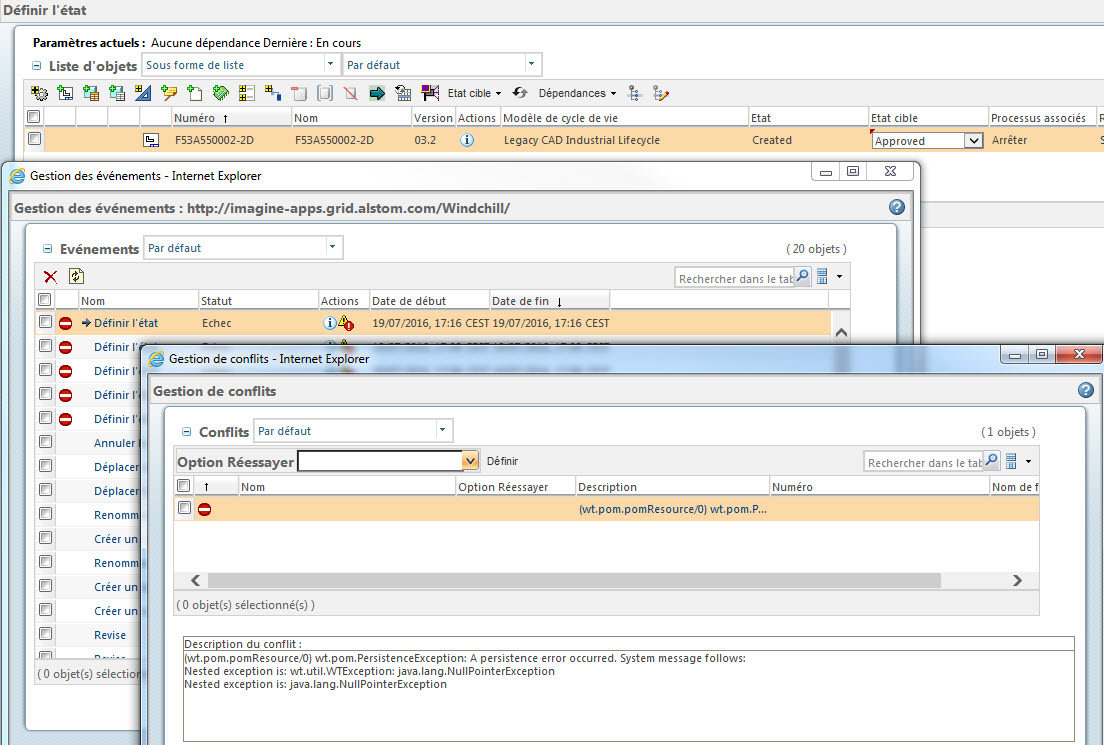Open info icon for F53A550002-2D row

point(467,140)
